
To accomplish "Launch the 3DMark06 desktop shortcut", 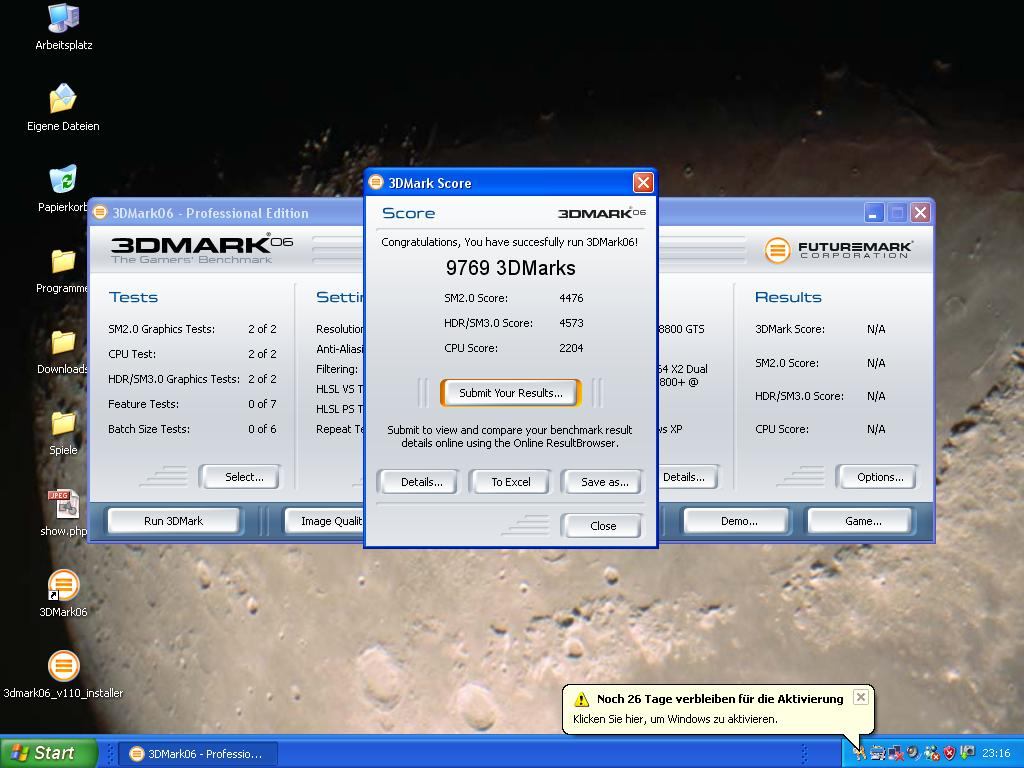I will 63,594.
